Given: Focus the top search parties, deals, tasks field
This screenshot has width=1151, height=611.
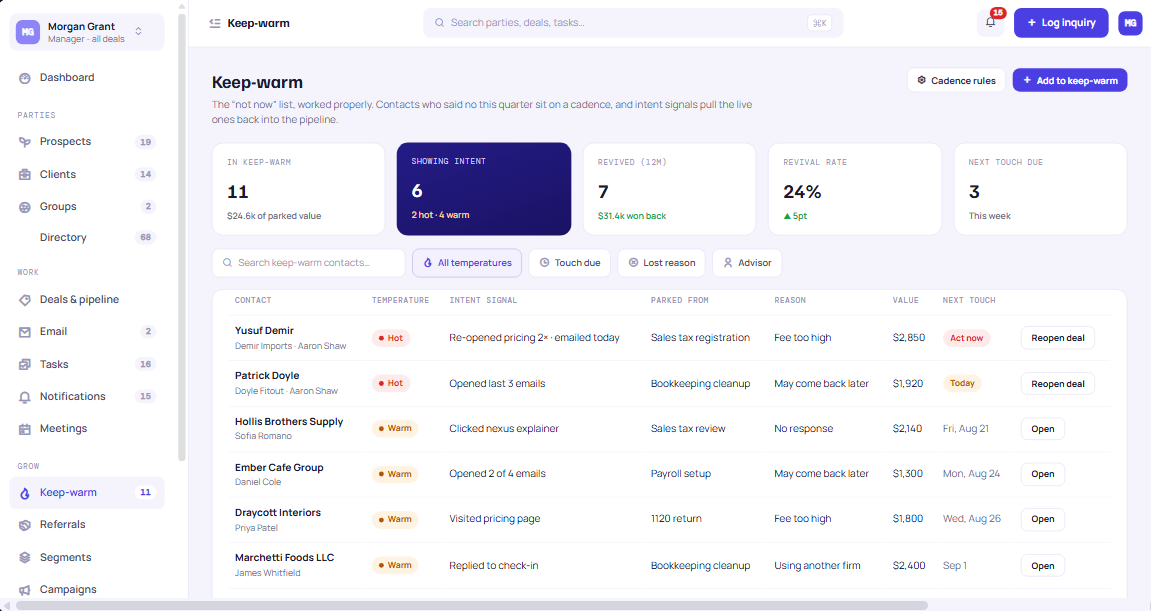Looking at the screenshot, I should tap(633, 23).
